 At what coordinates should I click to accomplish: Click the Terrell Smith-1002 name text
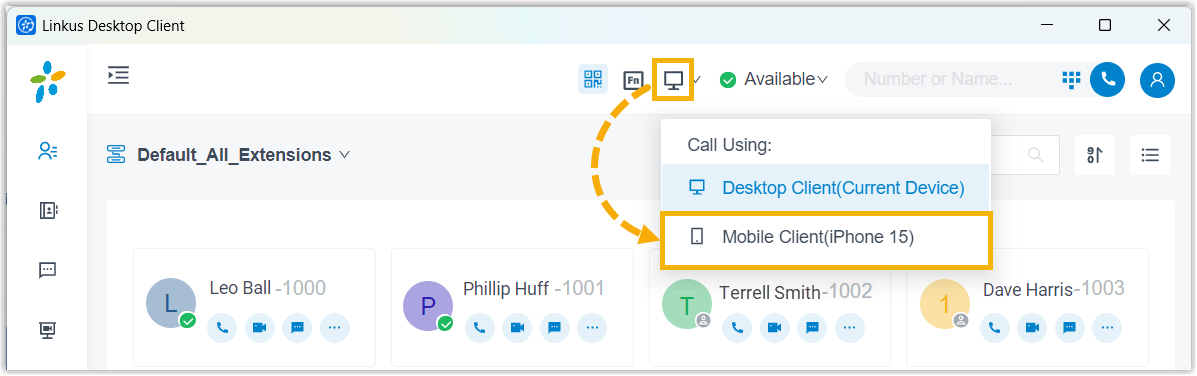tap(795, 291)
